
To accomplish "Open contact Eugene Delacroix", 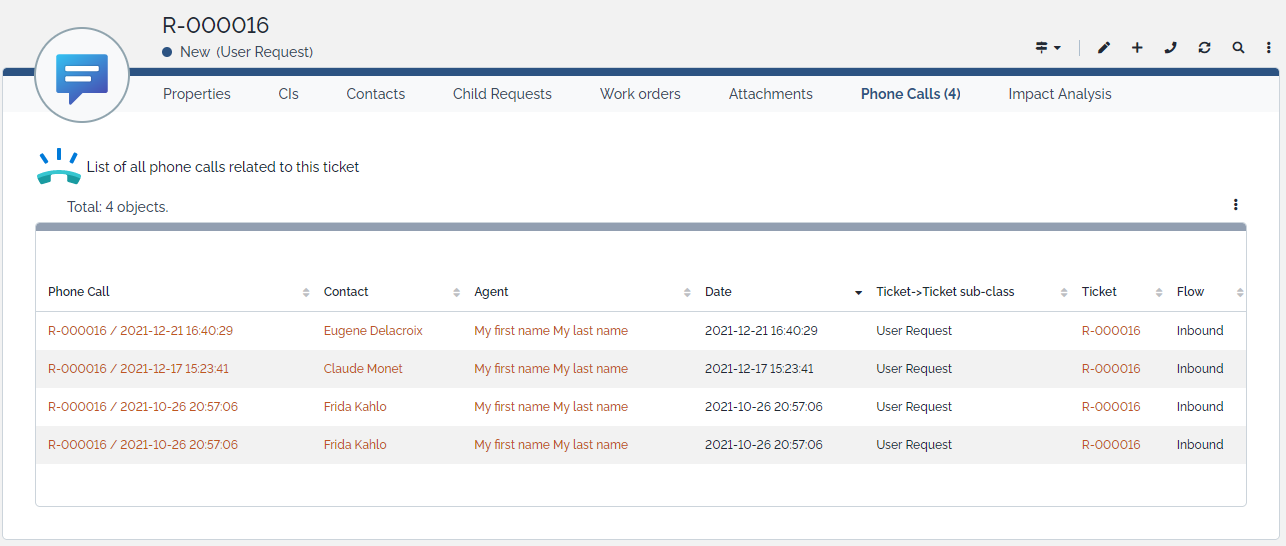I will (x=373, y=331).
